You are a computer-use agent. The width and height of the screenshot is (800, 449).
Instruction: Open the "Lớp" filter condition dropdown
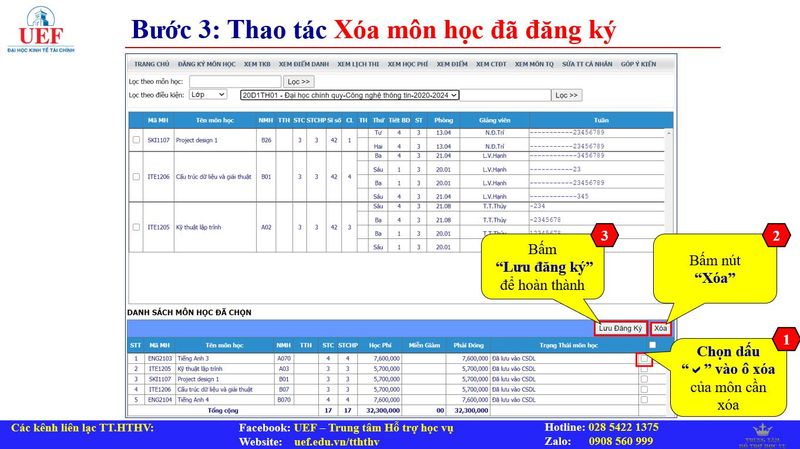(x=211, y=96)
